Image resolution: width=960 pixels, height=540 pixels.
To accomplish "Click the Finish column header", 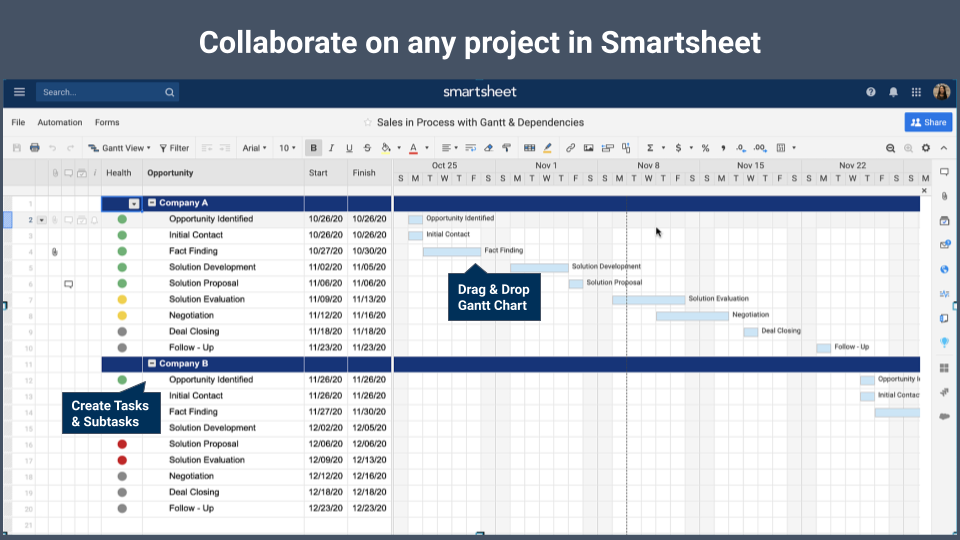I will click(369, 173).
